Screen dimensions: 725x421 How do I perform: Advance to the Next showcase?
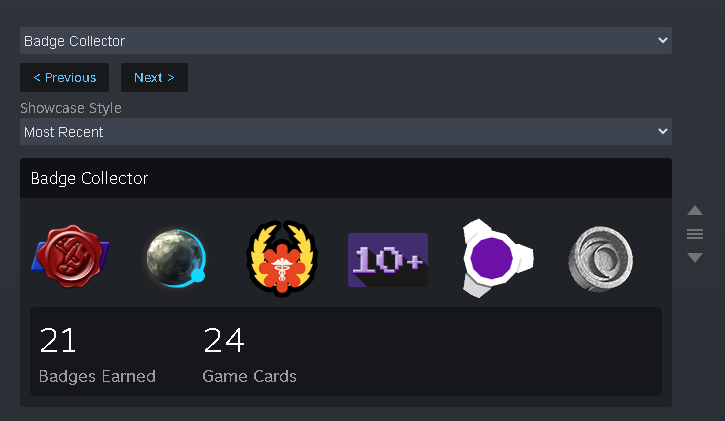coord(154,78)
